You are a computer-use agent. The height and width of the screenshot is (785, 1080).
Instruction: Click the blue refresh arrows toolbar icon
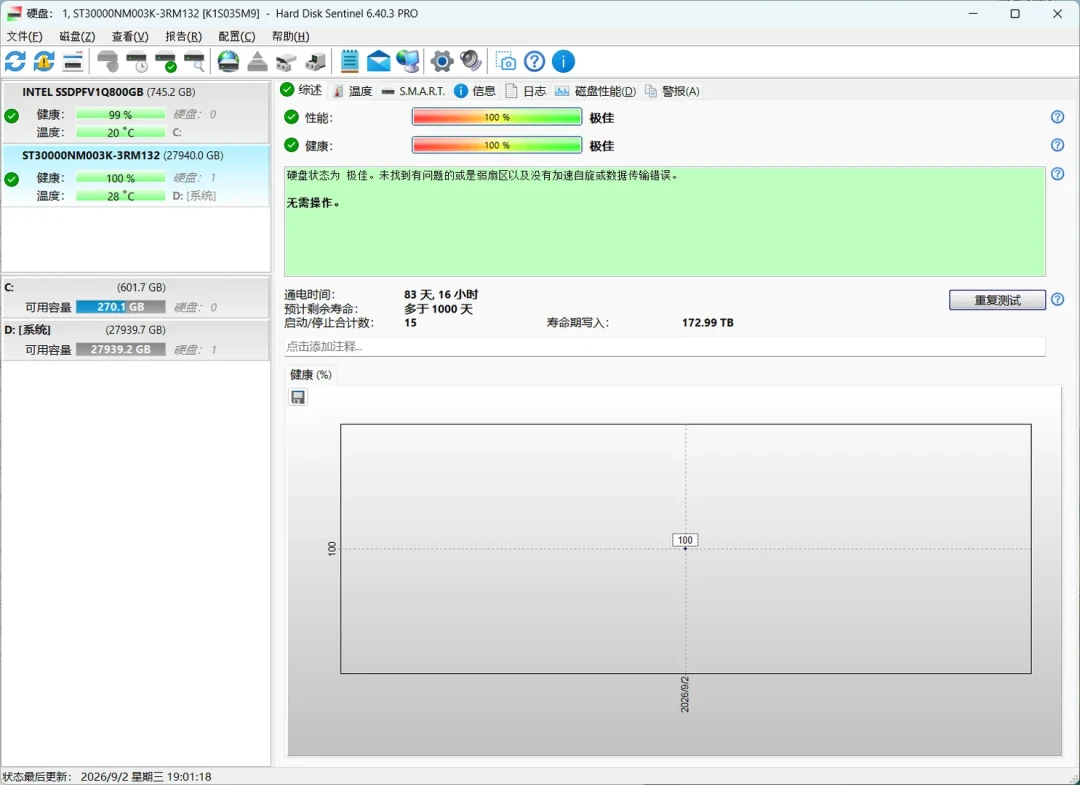[x=15, y=61]
